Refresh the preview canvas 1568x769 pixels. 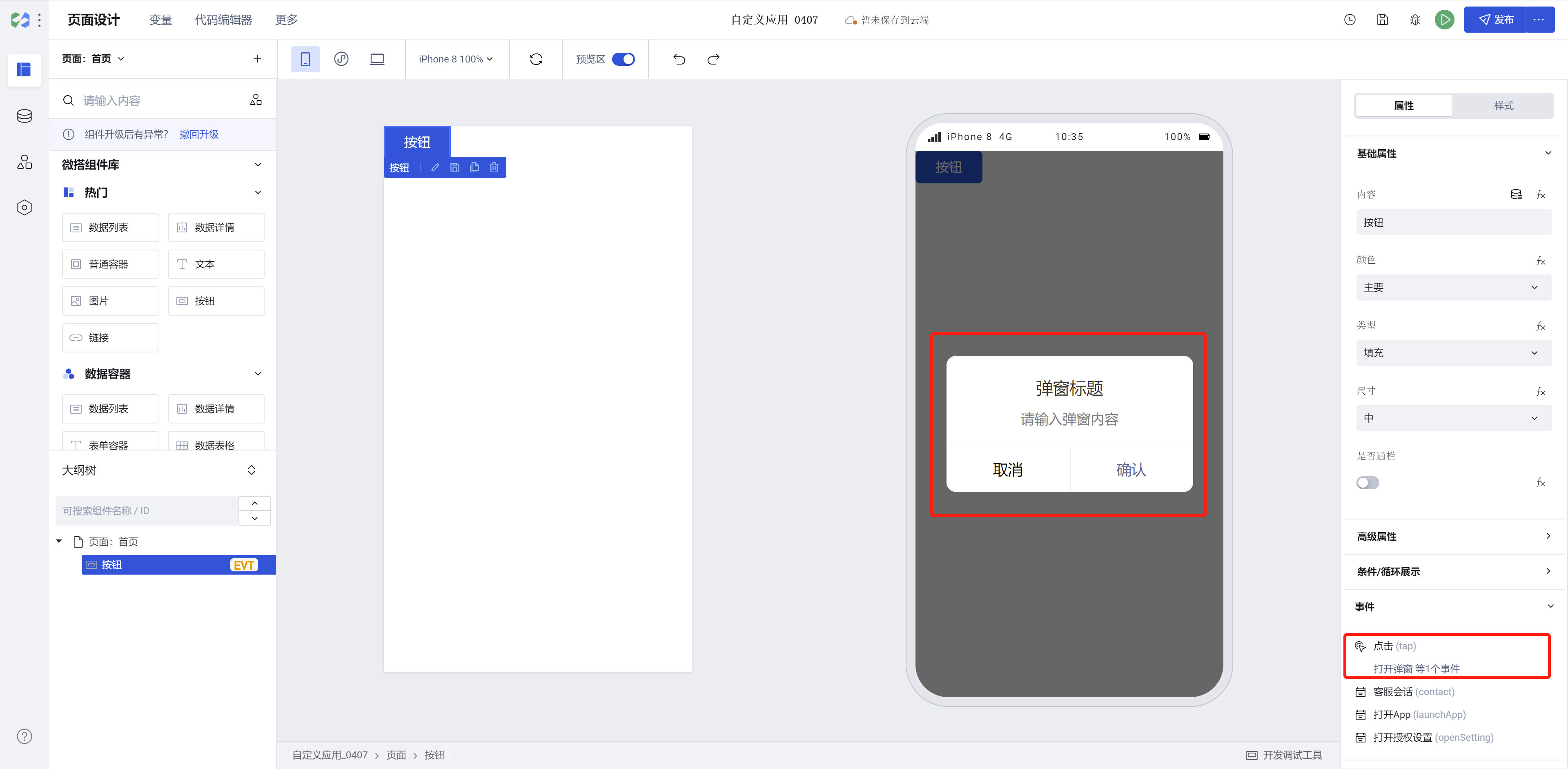click(x=536, y=59)
